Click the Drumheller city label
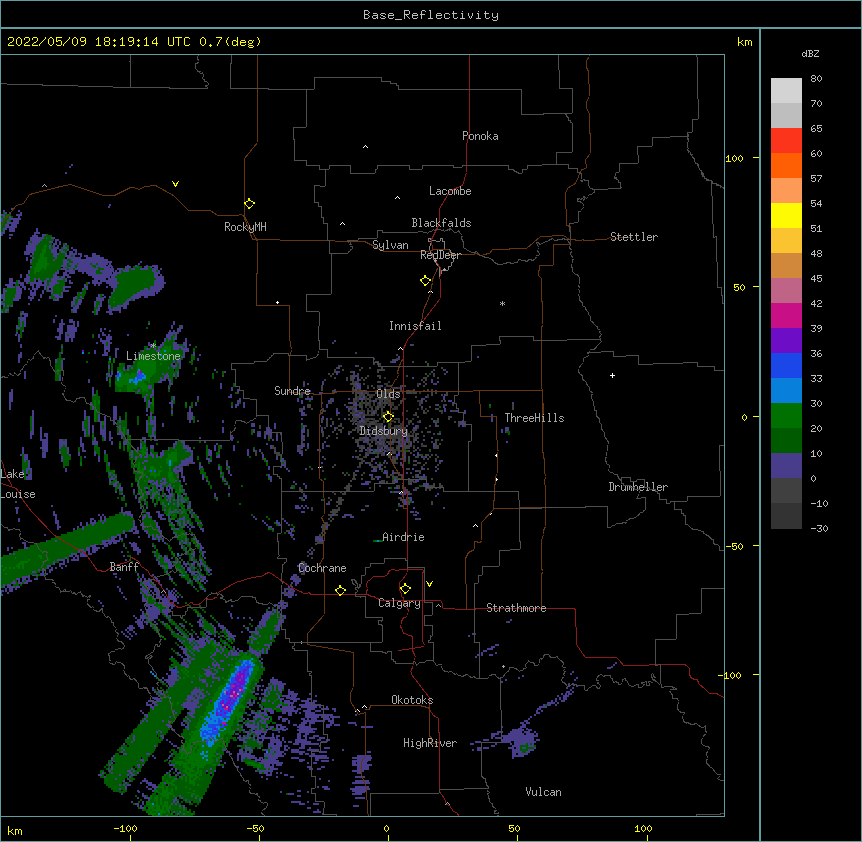The image size is (862, 842). pyautogui.click(x=638, y=487)
